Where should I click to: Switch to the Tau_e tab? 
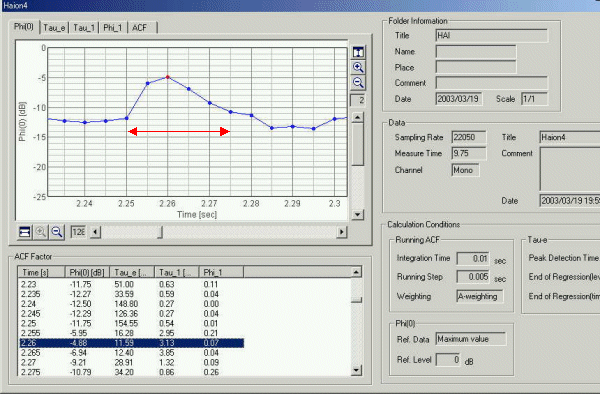click(54, 28)
